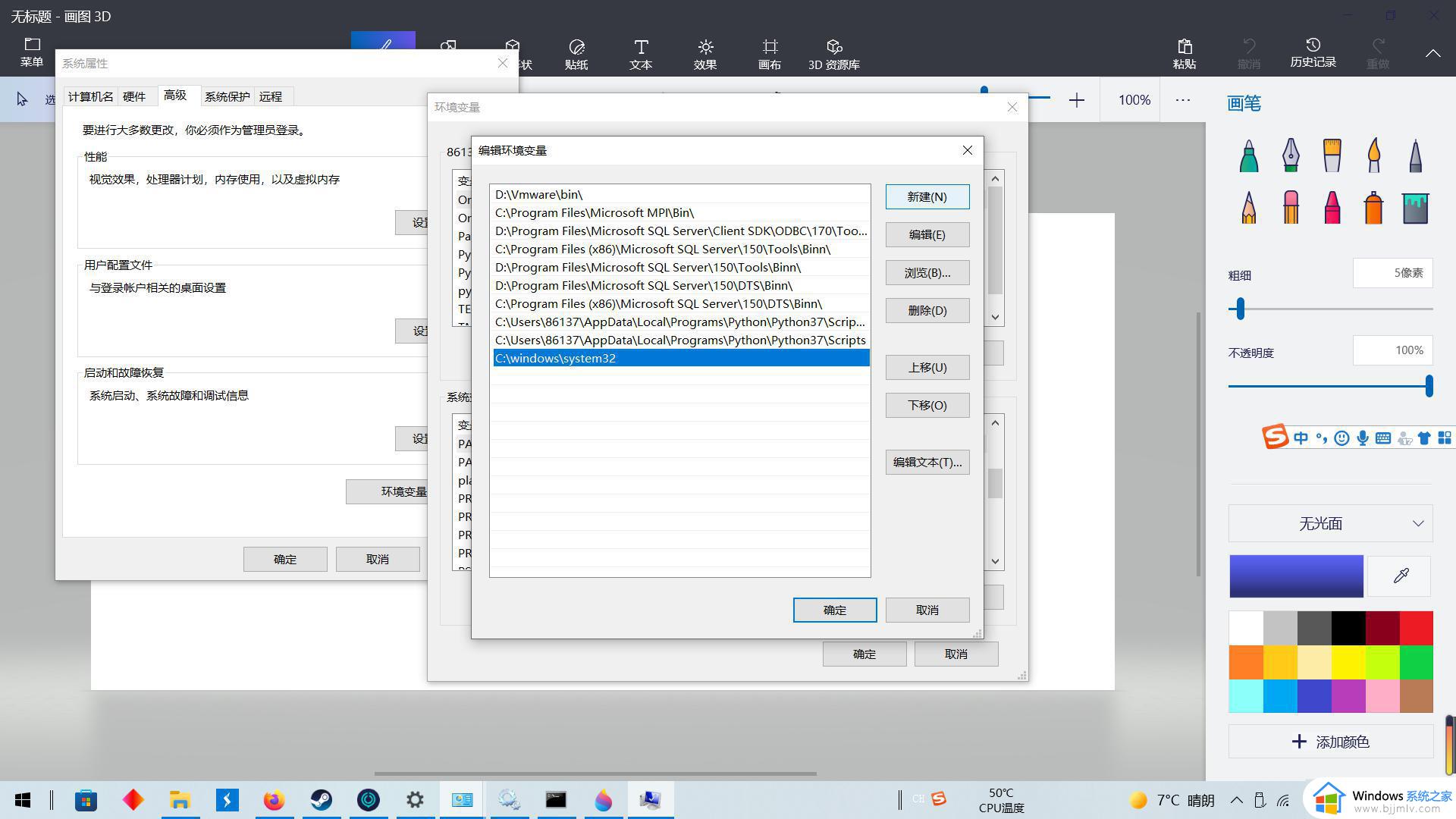1456x819 pixels.
Task: Confirm with 确定 in 编辑环境变量 dialog
Action: click(x=834, y=610)
